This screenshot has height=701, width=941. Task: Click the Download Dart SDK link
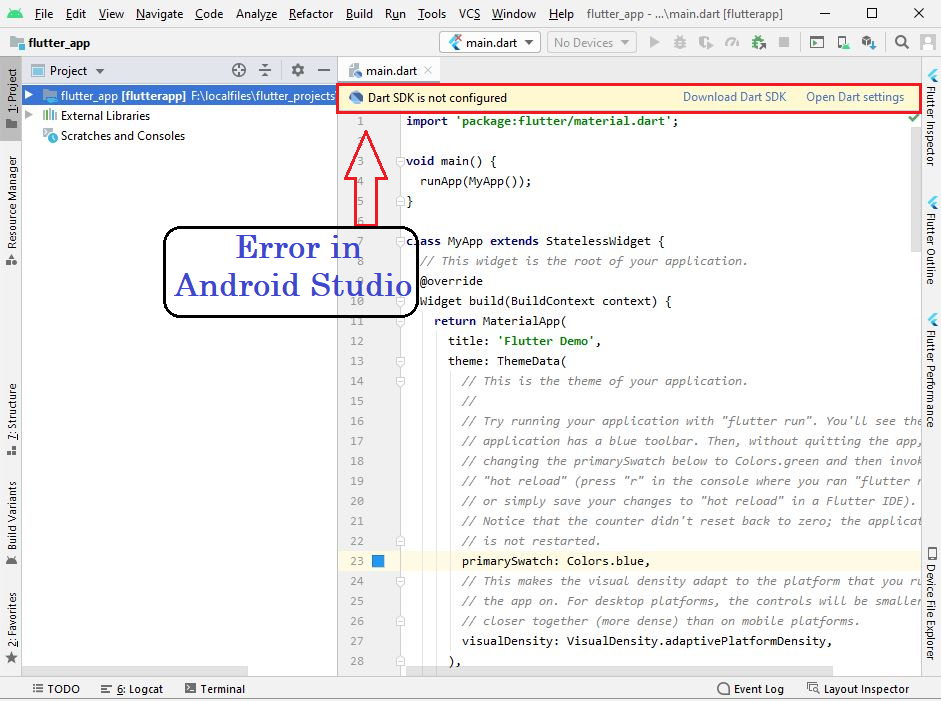[x=734, y=98]
